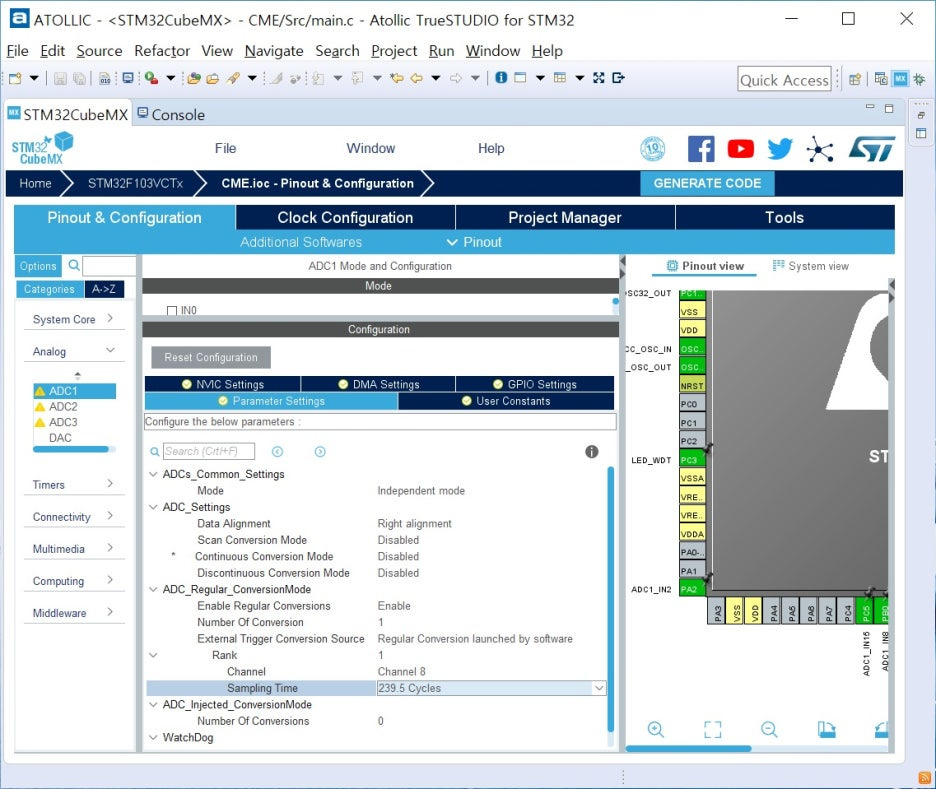The width and height of the screenshot is (936, 789).
Task: Open the Twitter link icon
Action: coord(780,149)
